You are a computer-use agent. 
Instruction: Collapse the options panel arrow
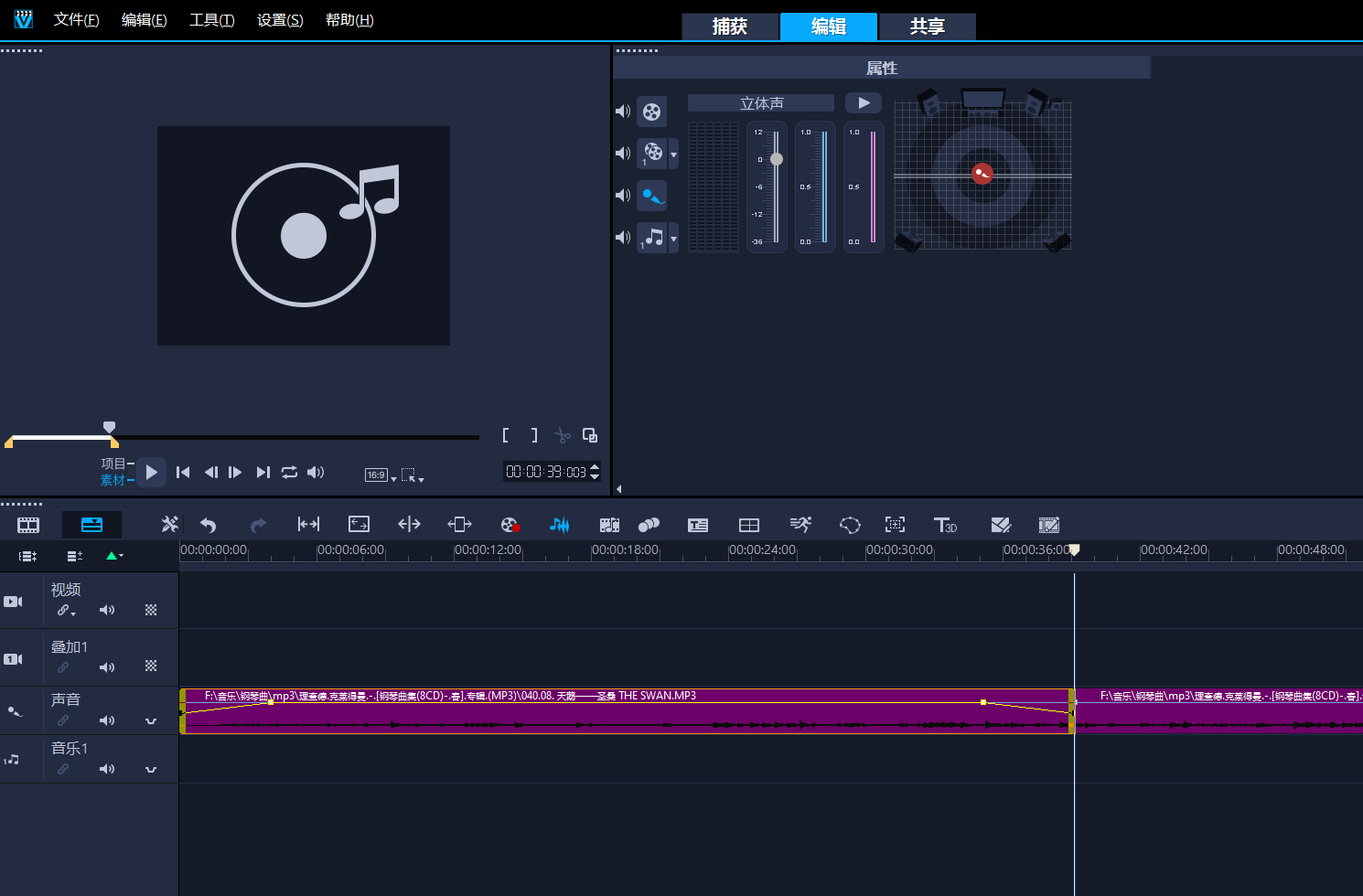click(619, 489)
